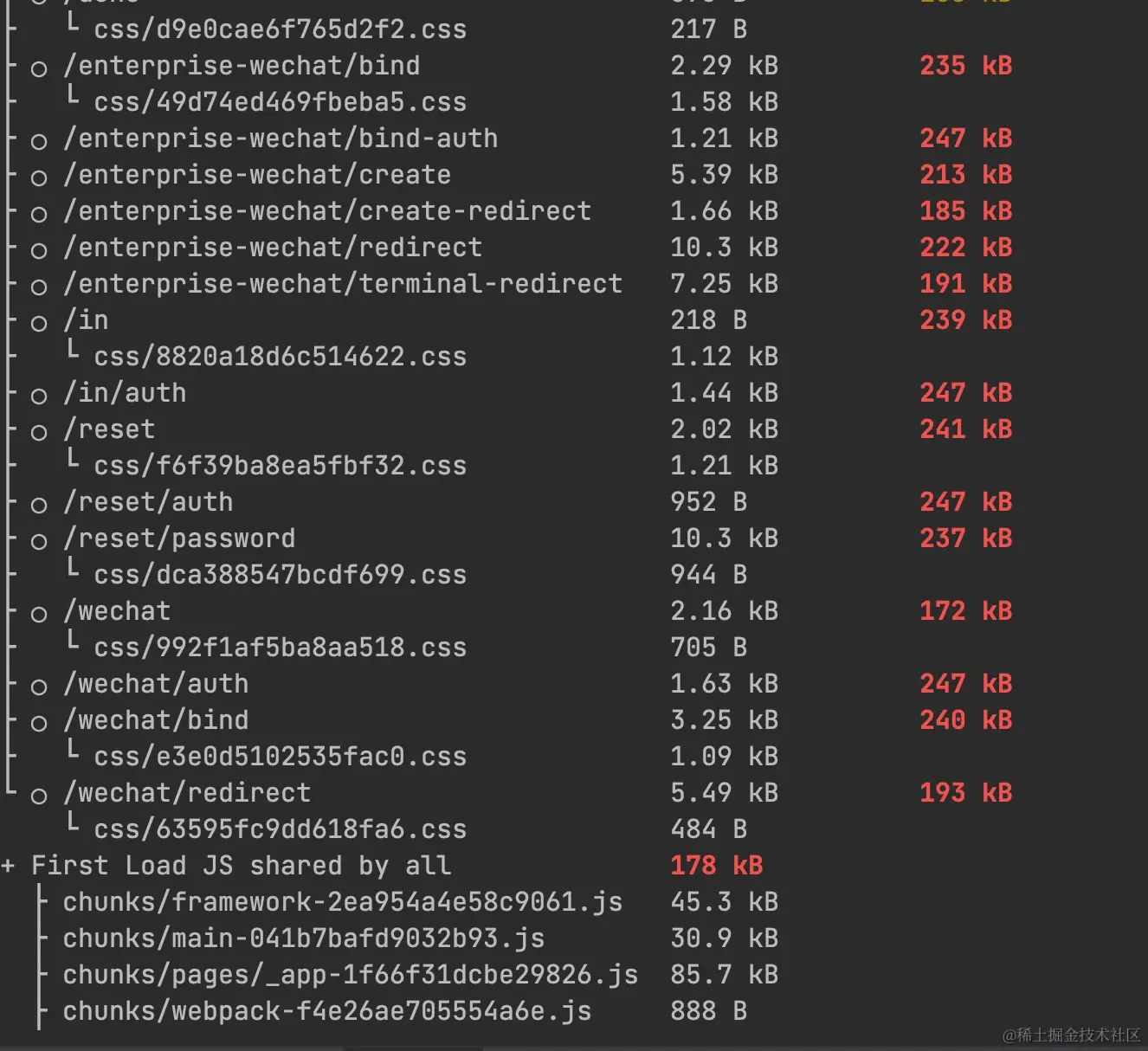
Task: Click the /wechat/bind route path
Action: click(x=156, y=720)
